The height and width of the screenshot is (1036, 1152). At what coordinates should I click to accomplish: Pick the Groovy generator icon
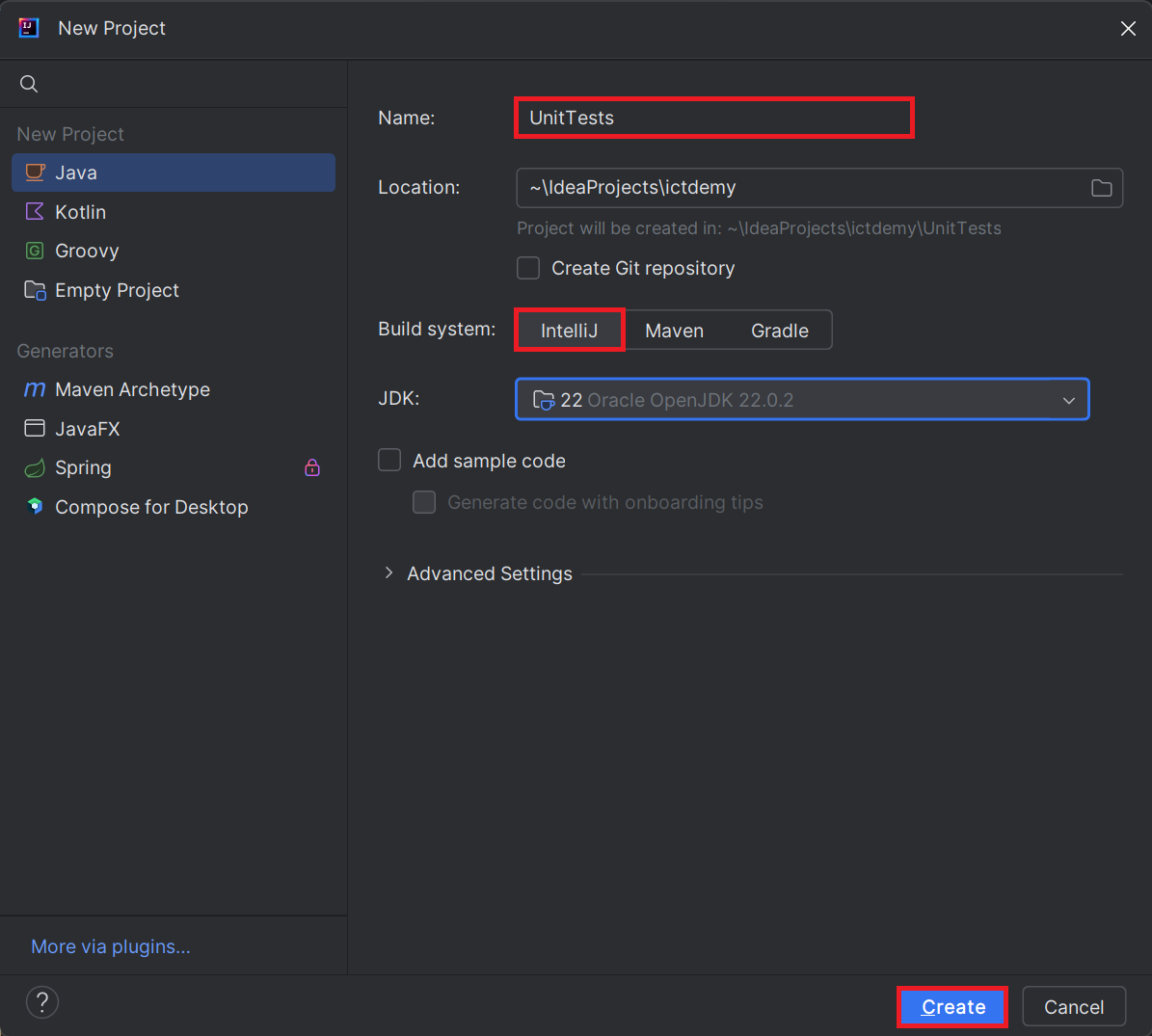(36, 251)
